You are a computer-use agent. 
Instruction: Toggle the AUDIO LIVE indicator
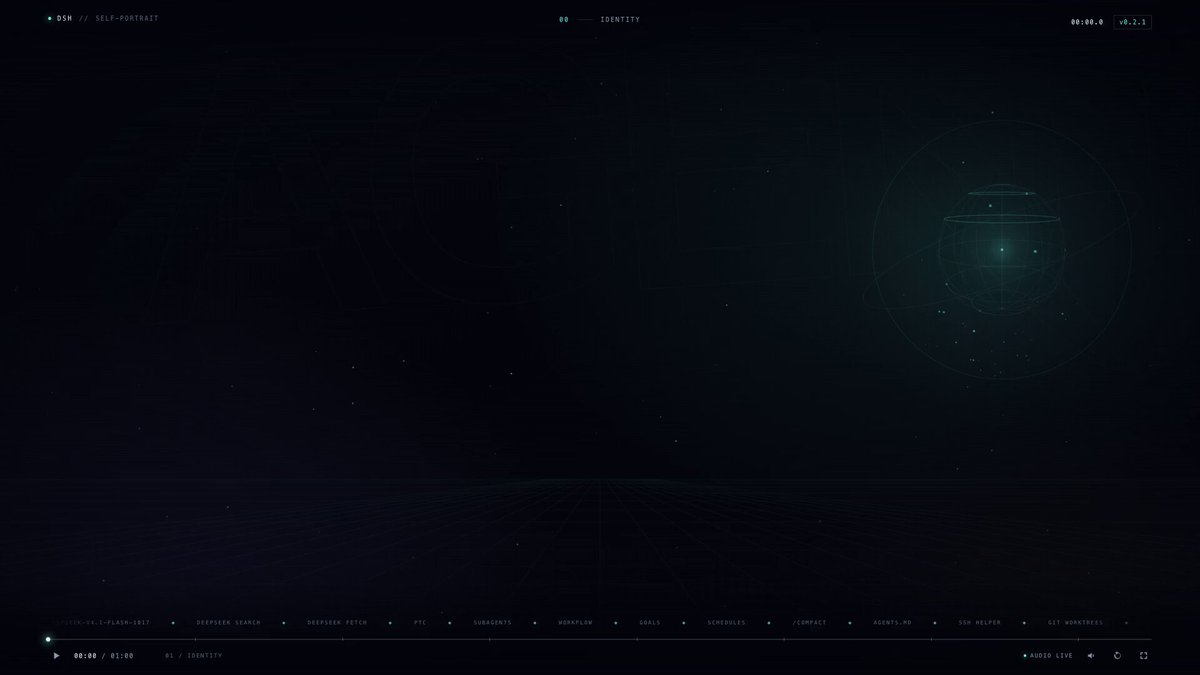coord(1048,656)
